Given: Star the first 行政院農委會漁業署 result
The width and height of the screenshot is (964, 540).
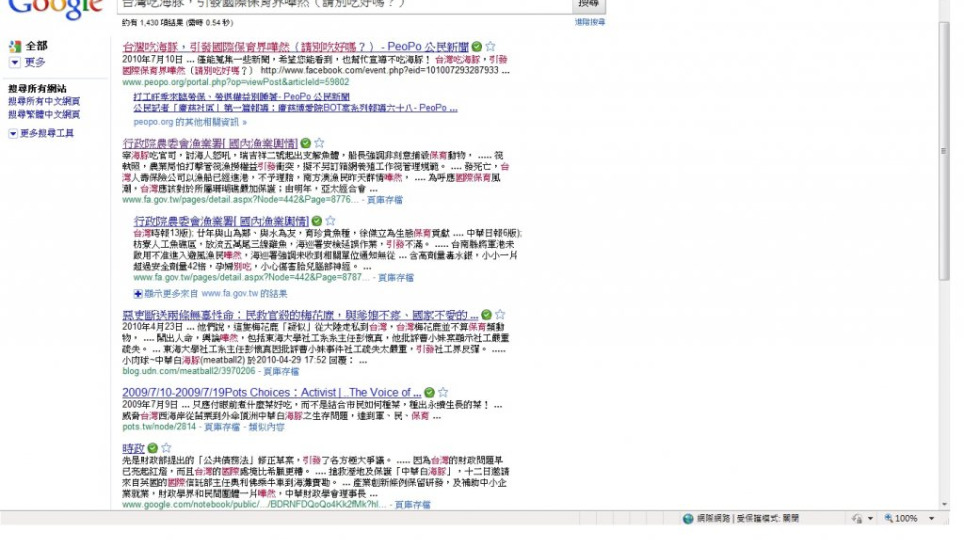Looking at the screenshot, I should tap(319, 144).
